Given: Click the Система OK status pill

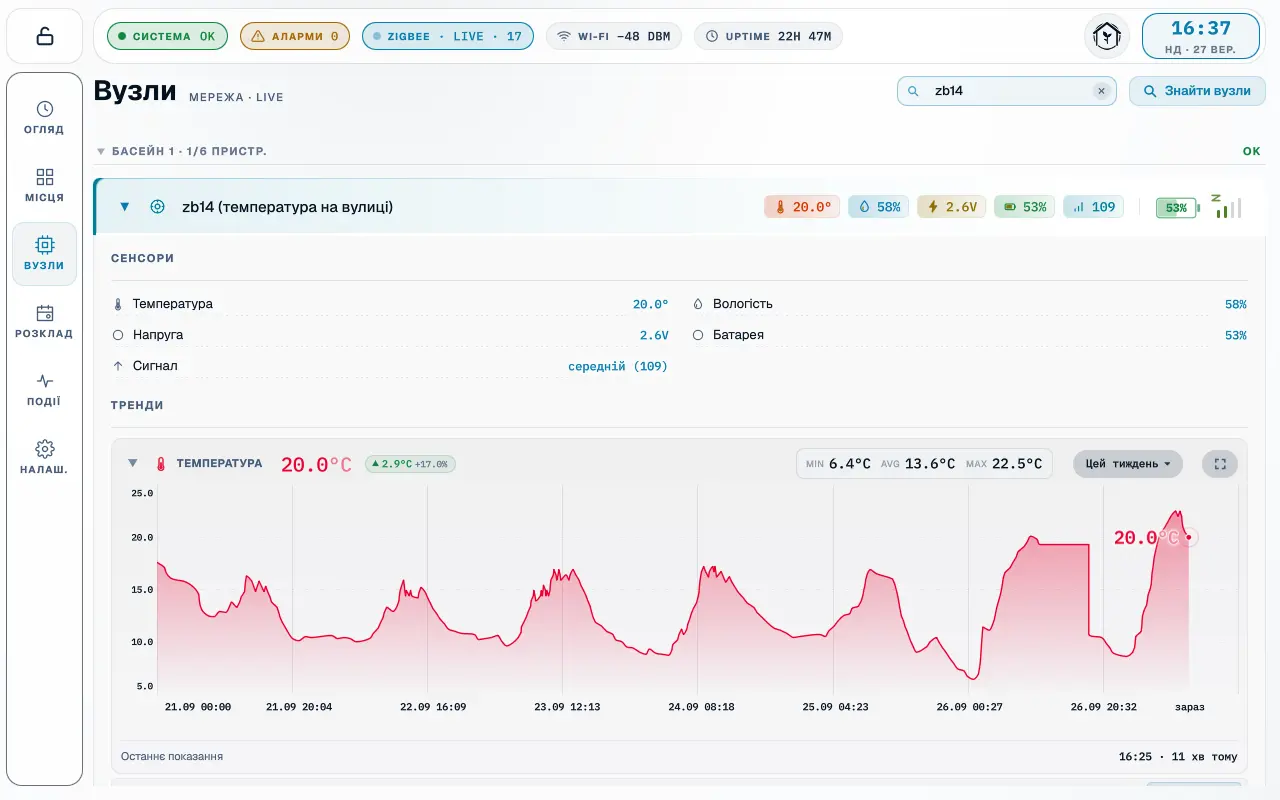Looking at the screenshot, I should (x=167, y=36).
